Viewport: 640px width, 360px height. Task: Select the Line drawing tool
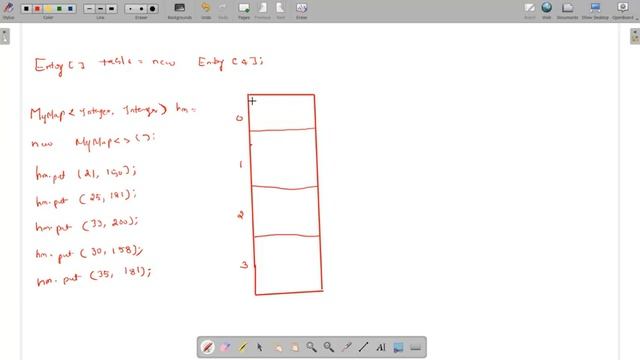(x=363, y=347)
